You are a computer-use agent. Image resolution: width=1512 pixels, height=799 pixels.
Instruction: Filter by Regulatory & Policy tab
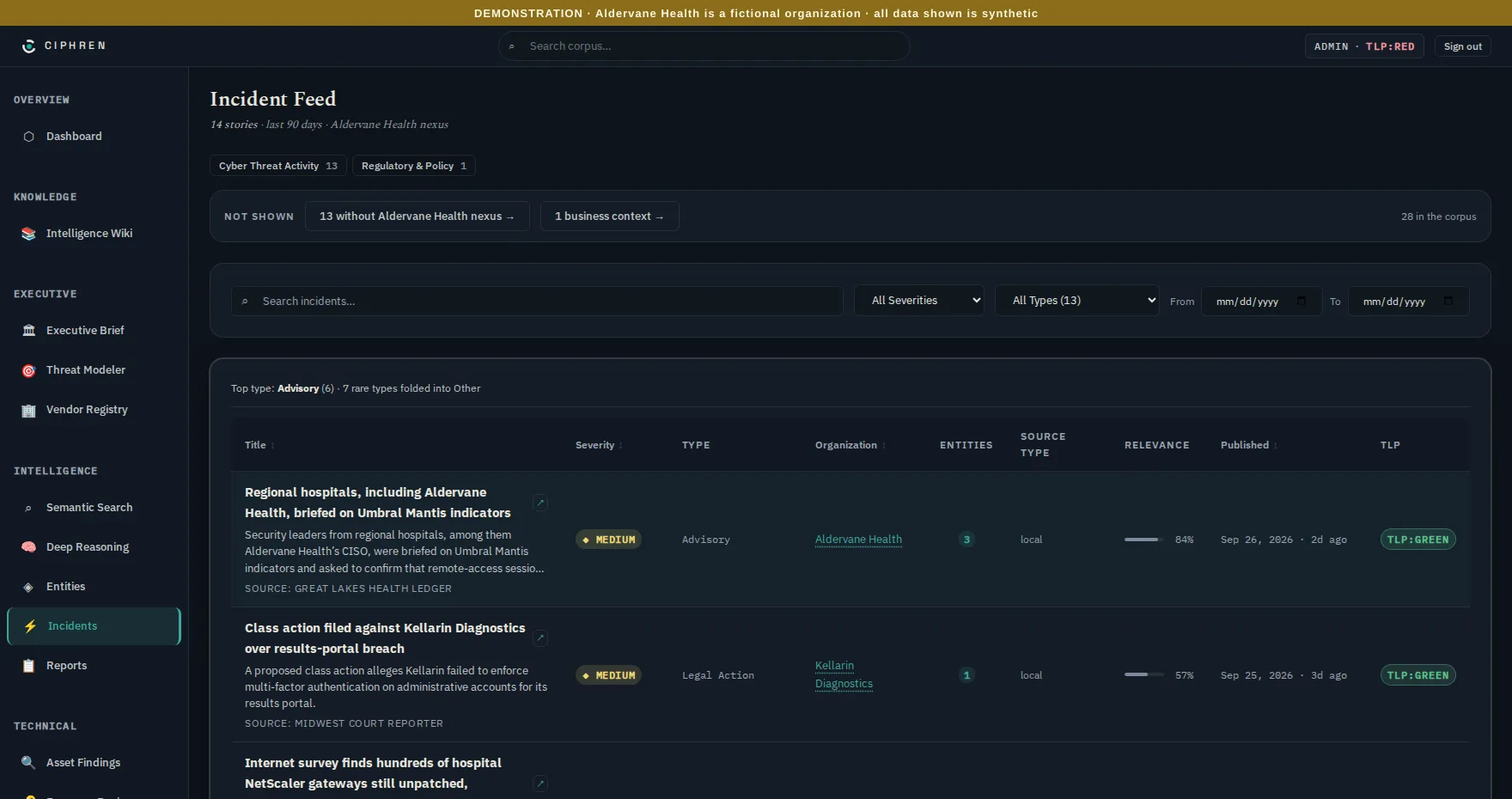coord(414,166)
